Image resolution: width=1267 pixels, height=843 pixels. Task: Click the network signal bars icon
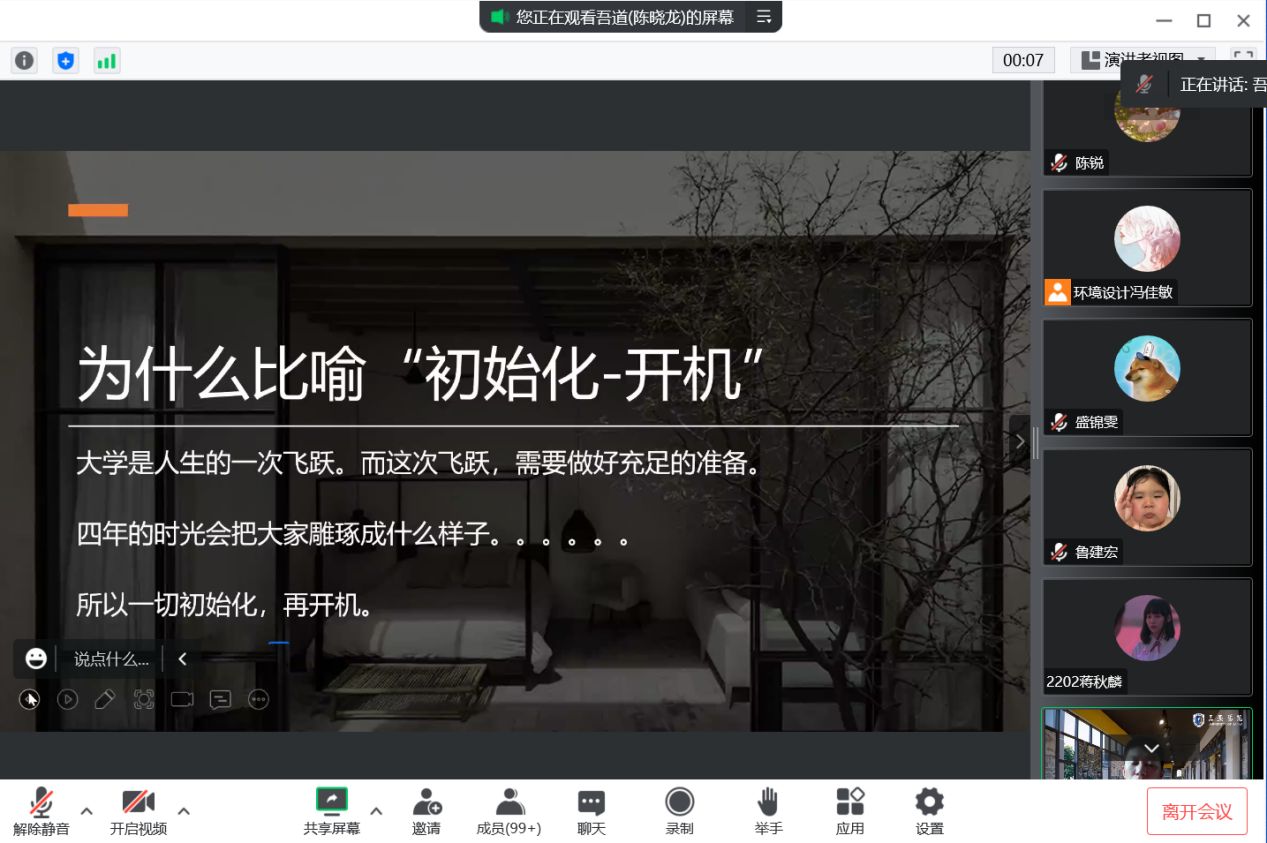click(106, 60)
